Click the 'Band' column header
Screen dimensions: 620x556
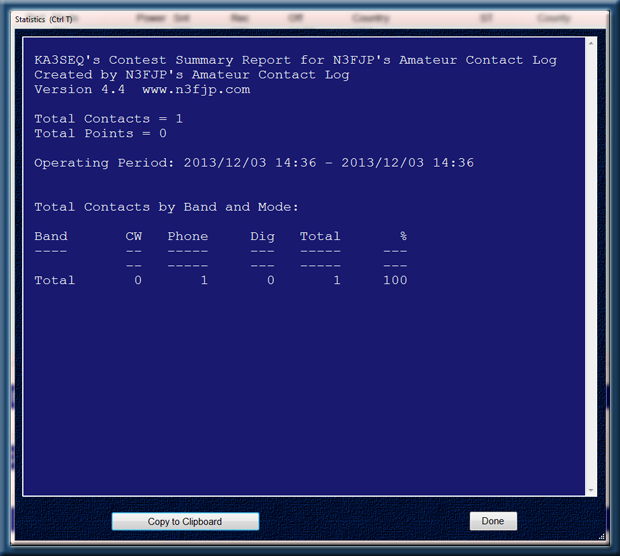click(51, 236)
